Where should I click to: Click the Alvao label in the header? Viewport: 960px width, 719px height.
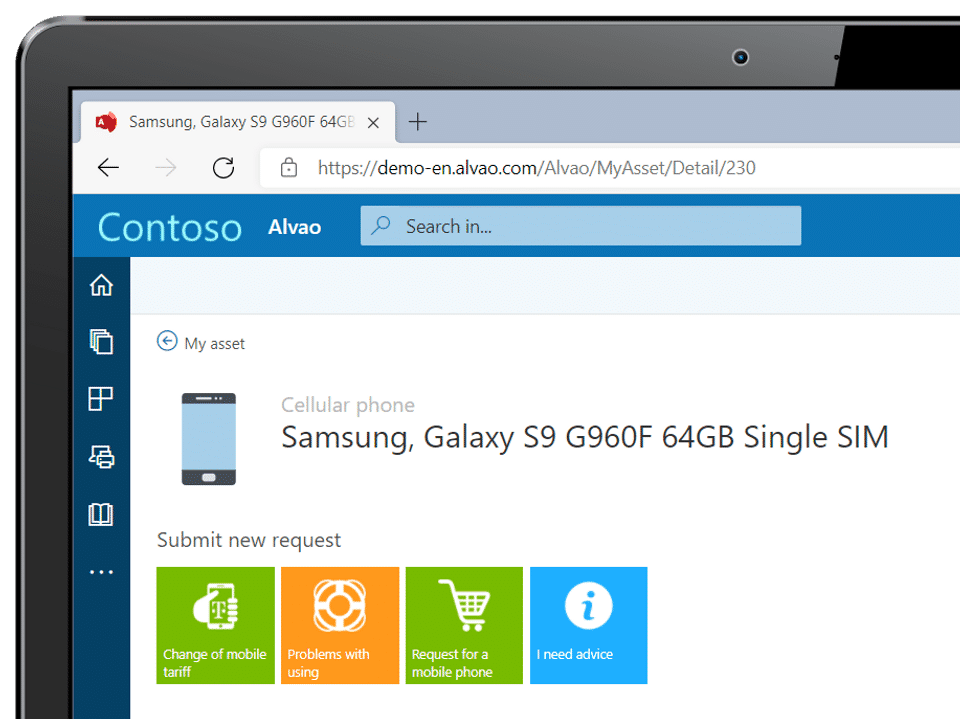(x=294, y=227)
